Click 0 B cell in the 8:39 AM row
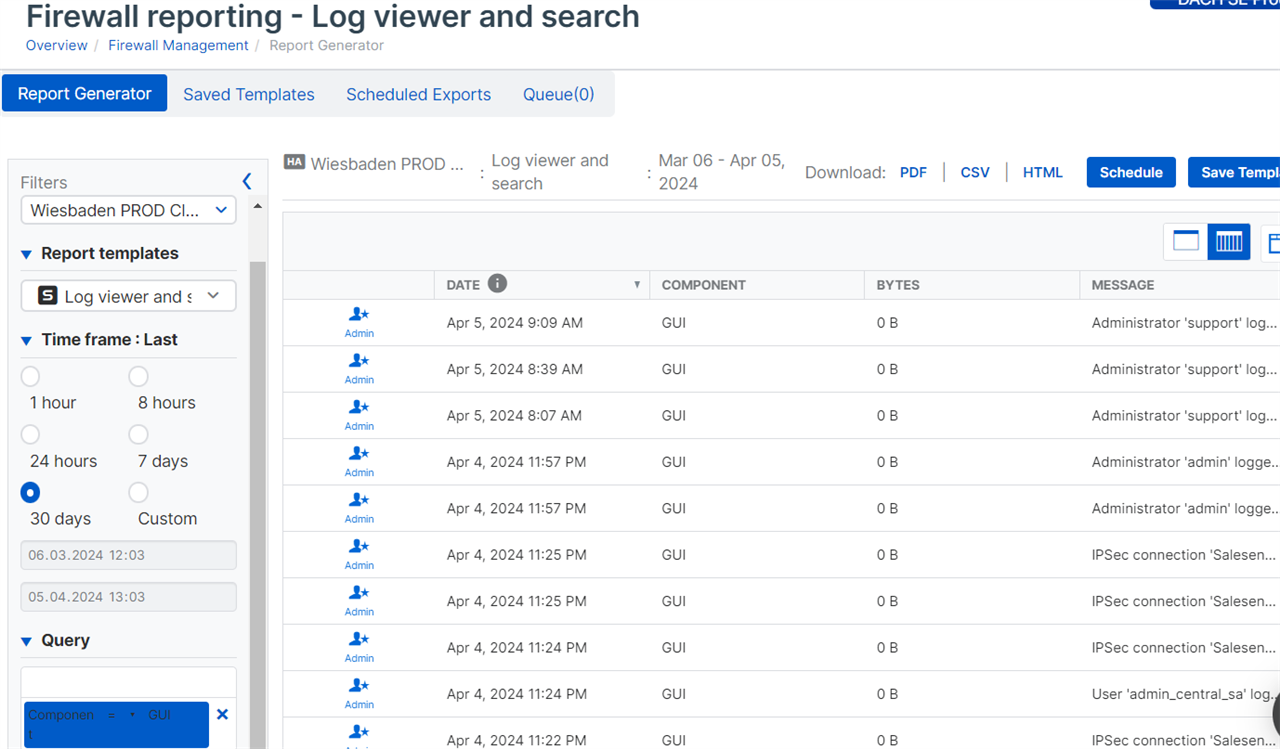 (x=887, y=369)
